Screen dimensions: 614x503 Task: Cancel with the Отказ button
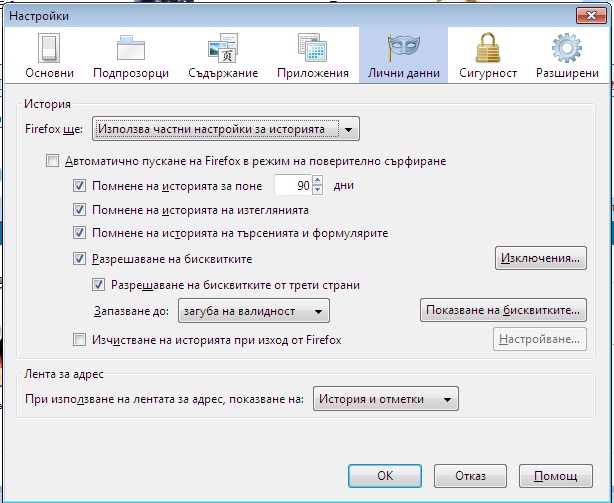[470, 476]
